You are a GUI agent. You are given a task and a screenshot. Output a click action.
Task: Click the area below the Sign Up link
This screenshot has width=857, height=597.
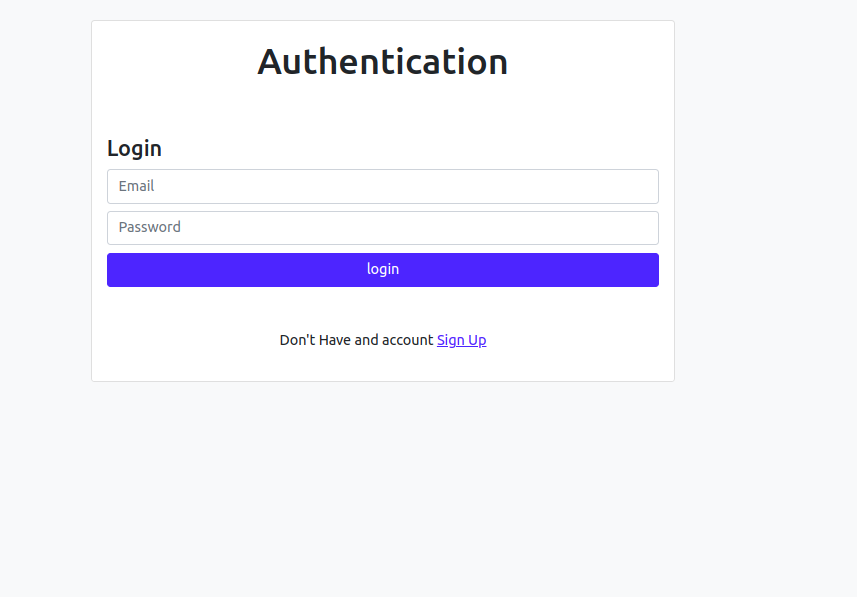click(x=383, y=365)
